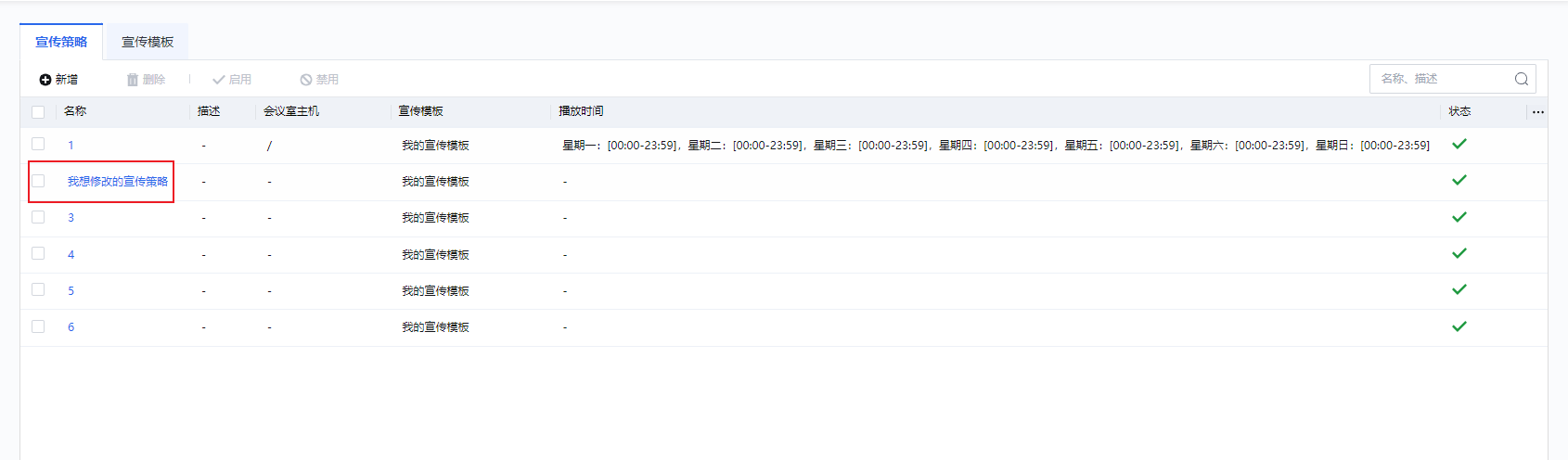This screenshot has height=460, width=1568.
Task: Select the checkbox for policy 4
Action: (x=38, y=253)
